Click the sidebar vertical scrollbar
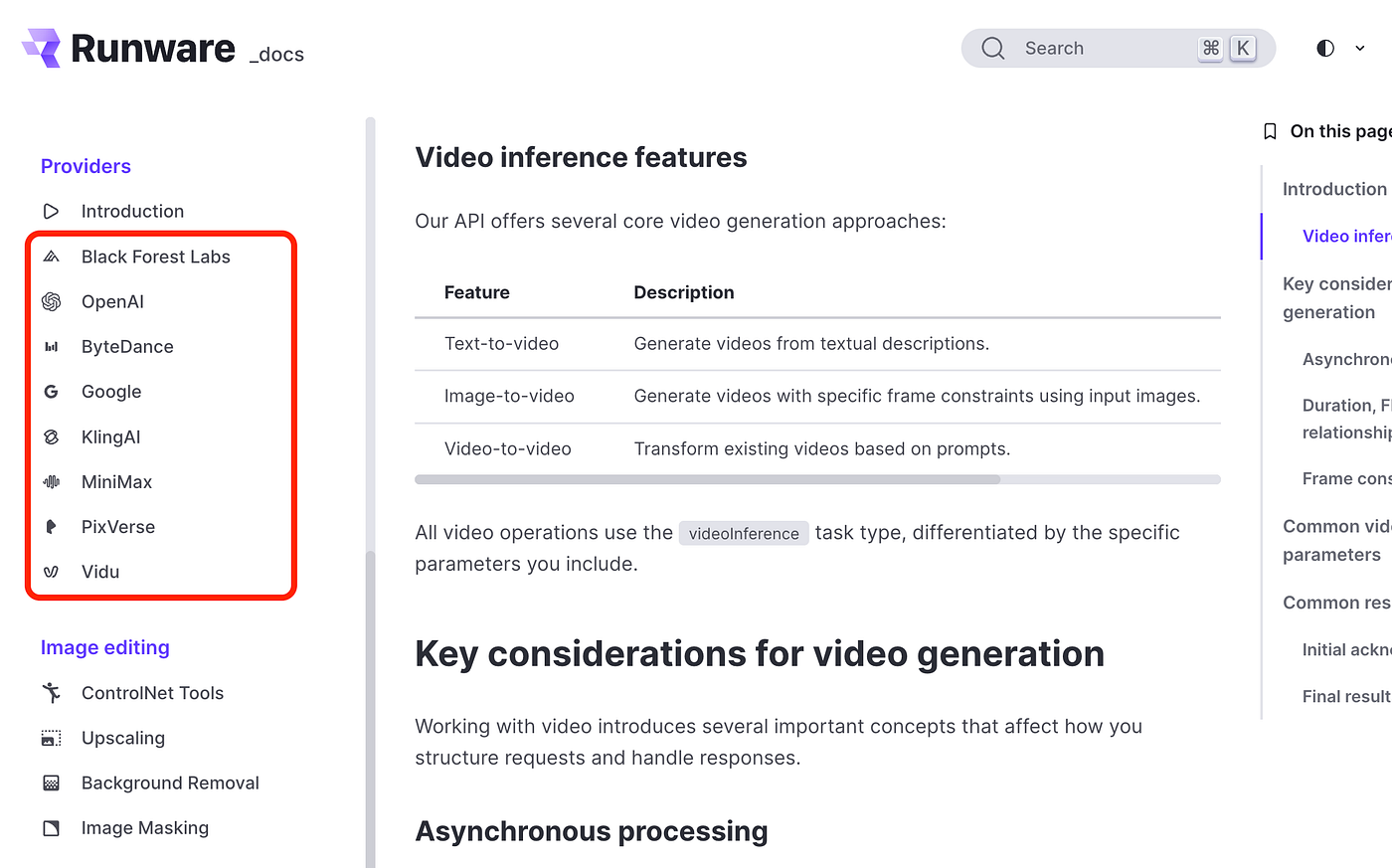Viewport: 1392px width, 868px height. [x=371, y=706]
